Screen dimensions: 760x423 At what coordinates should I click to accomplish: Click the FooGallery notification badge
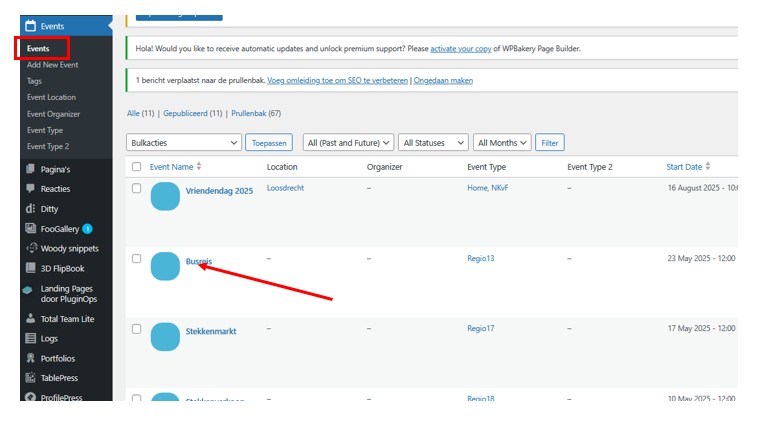87,229
